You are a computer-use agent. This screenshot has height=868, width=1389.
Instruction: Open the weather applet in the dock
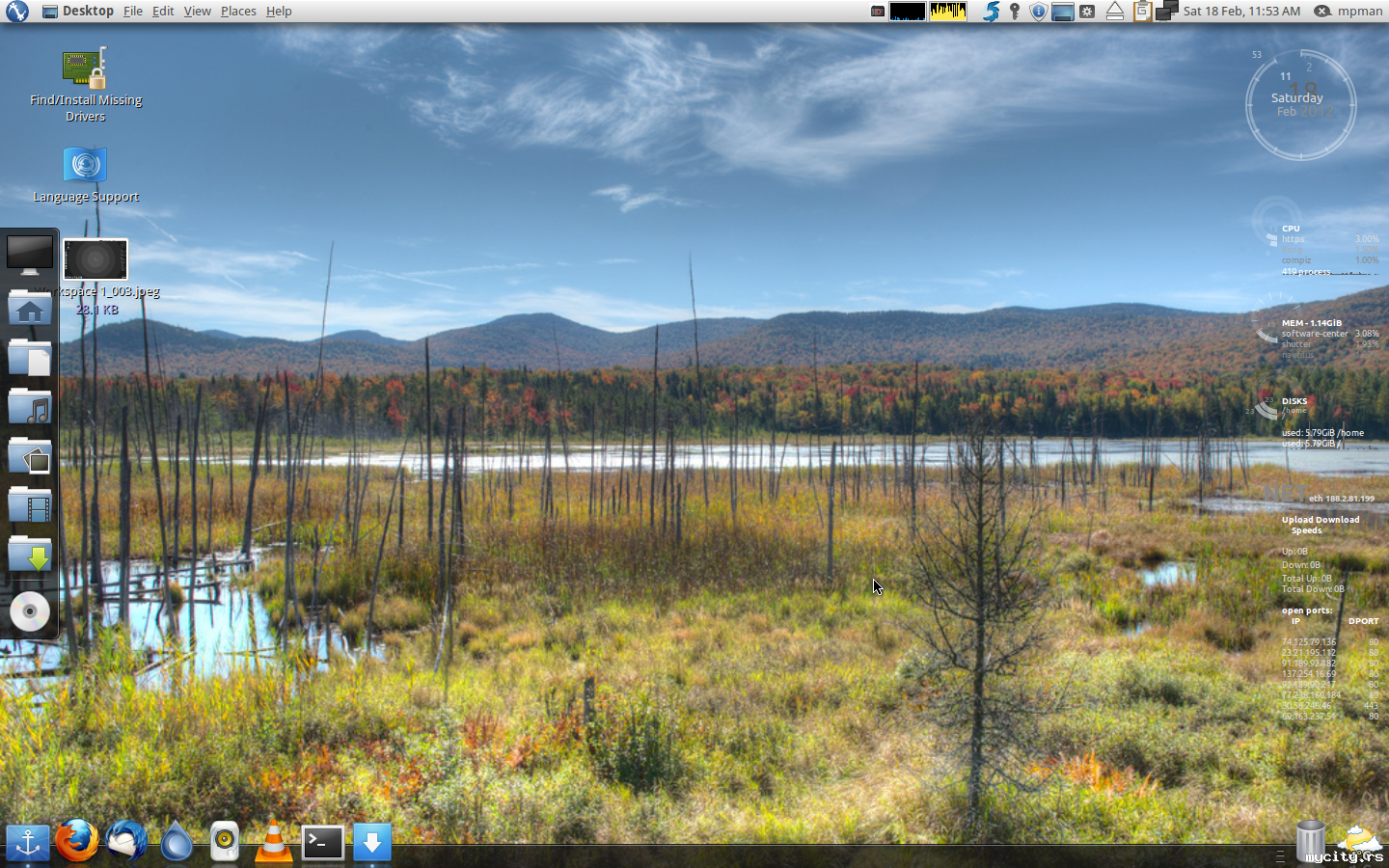click(1360, 841)
